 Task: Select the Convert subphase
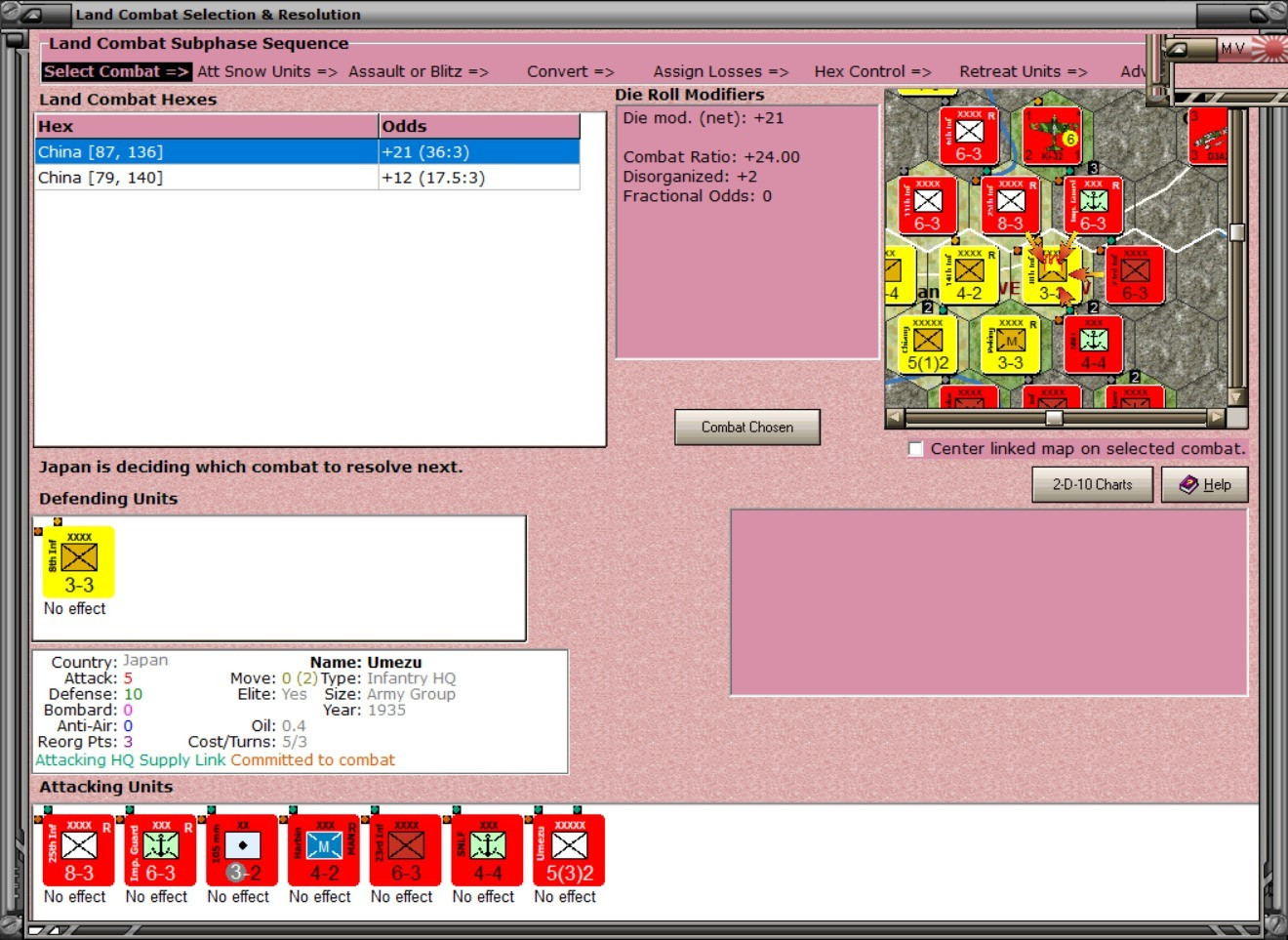(570, 71)
